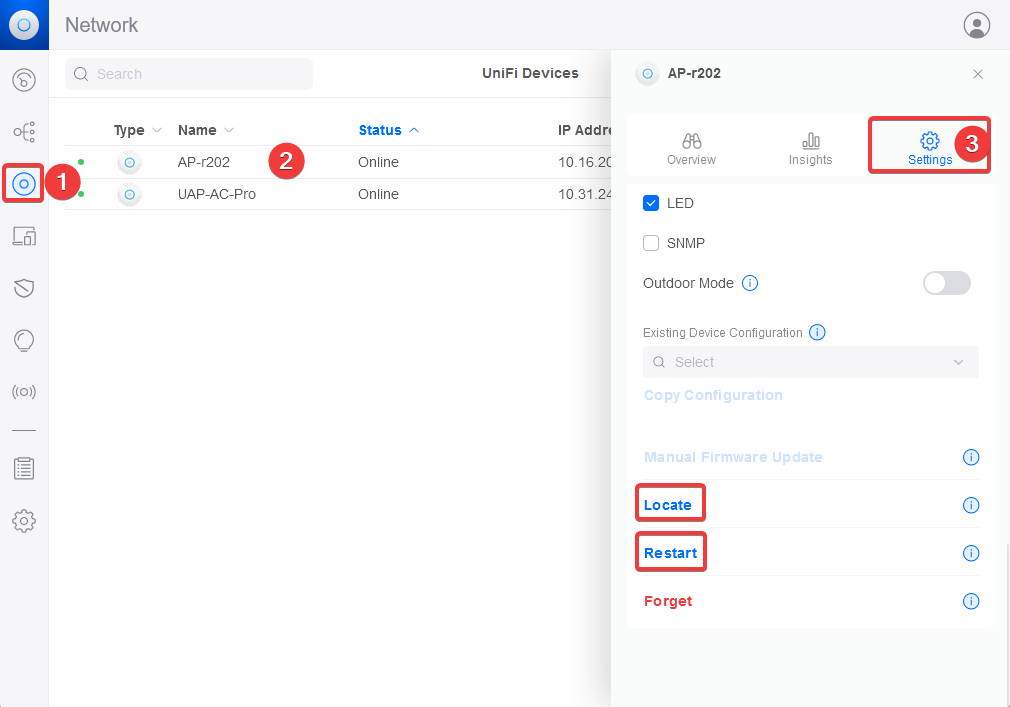1010x707 pixels.
Task: Click the Online status of UAP-AC-Pro
Action: (378, 194)
